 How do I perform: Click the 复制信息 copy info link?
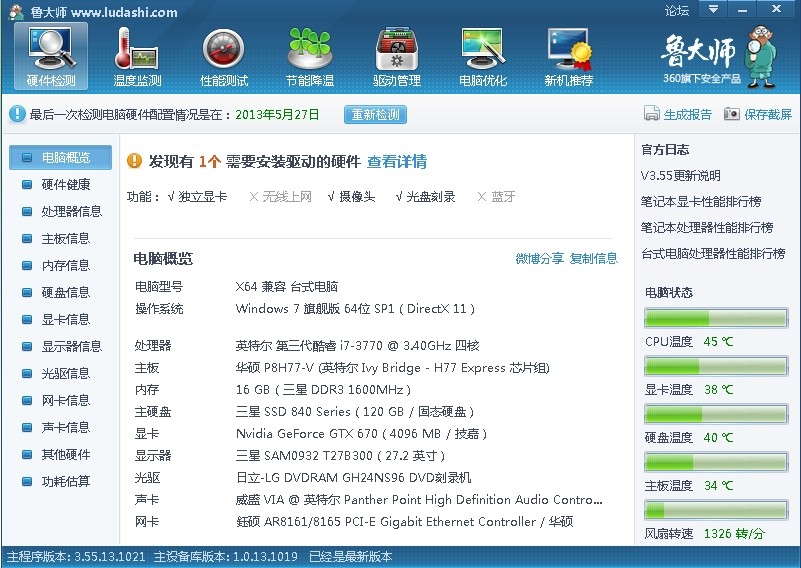point(594,259)
